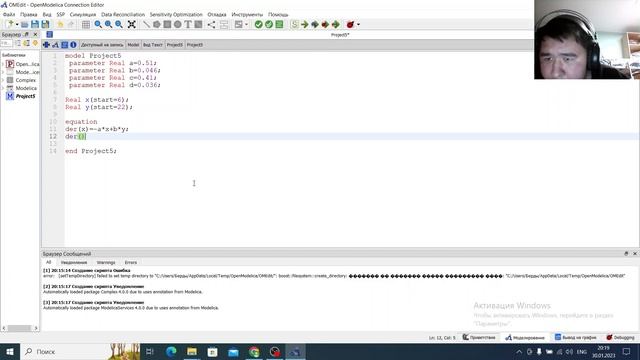This screenshot has width=640, height=360.
Task: Switch to Documentation View info button
Action: (73, 44)
